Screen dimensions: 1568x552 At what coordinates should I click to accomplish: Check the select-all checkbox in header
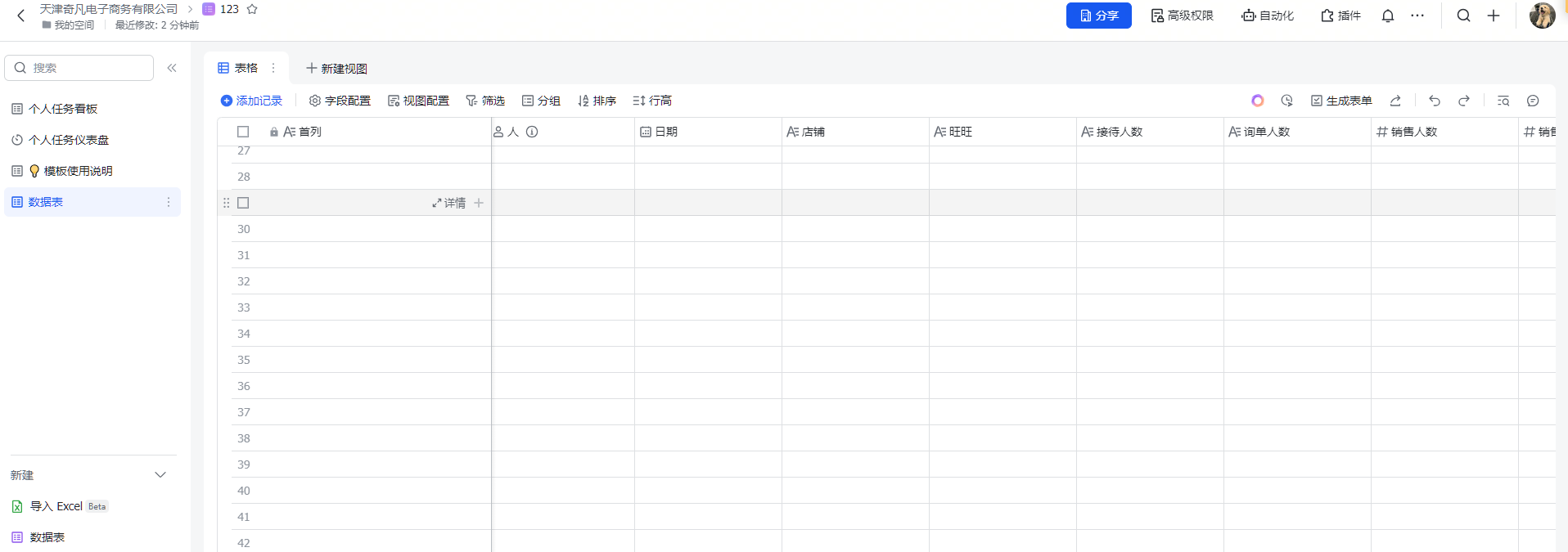click(x=243, y=132)
